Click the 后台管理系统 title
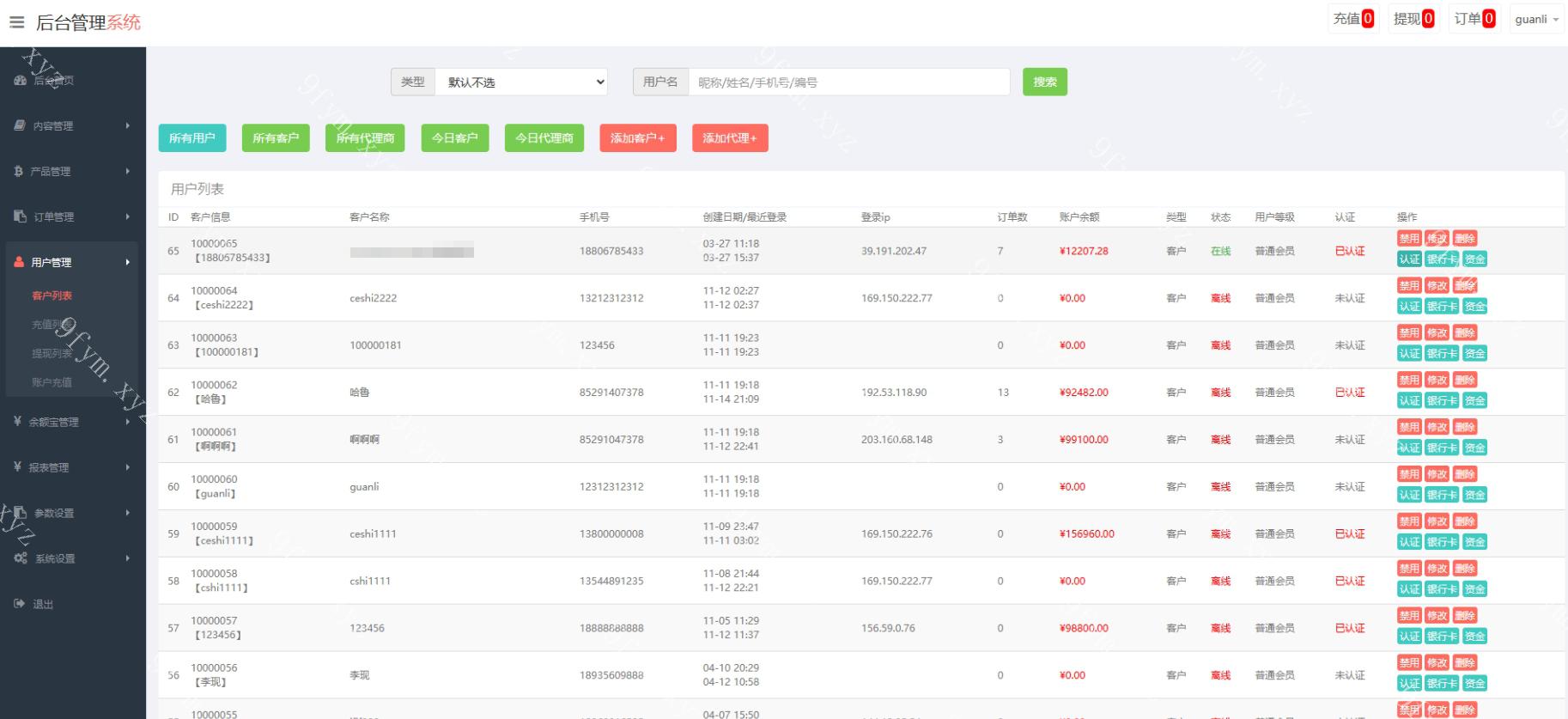The width and height of the screenshot is (1568, 719). tap(88, 22)
